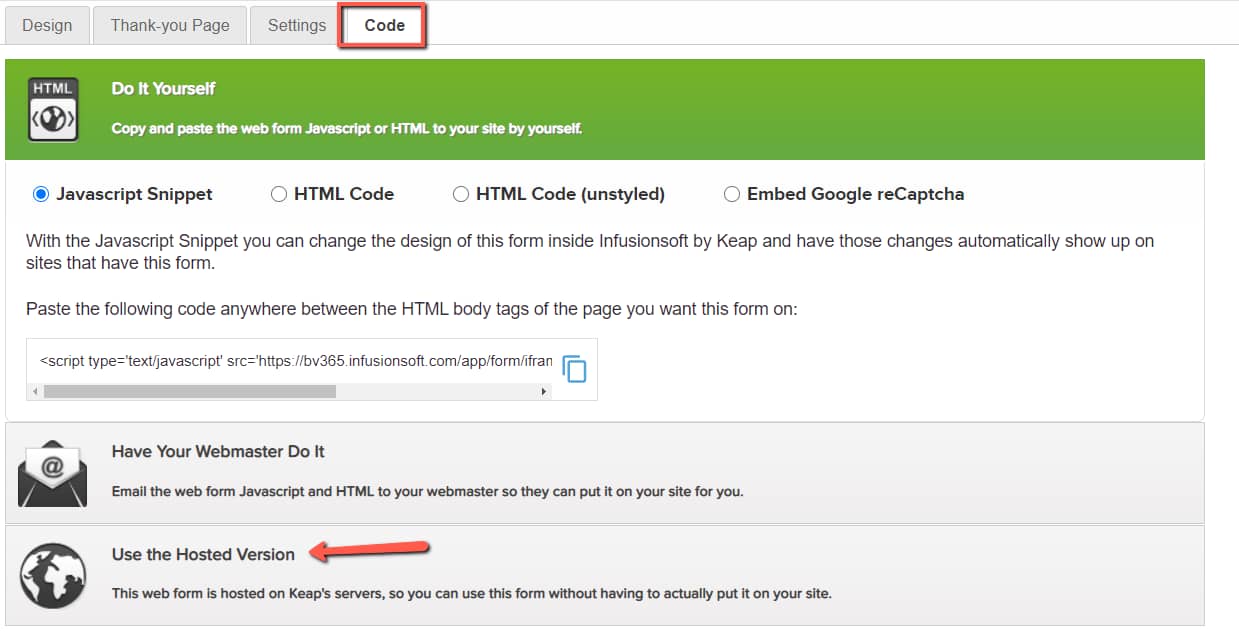
Task: Select the Code tab
Action: click(x=385, y=25)
